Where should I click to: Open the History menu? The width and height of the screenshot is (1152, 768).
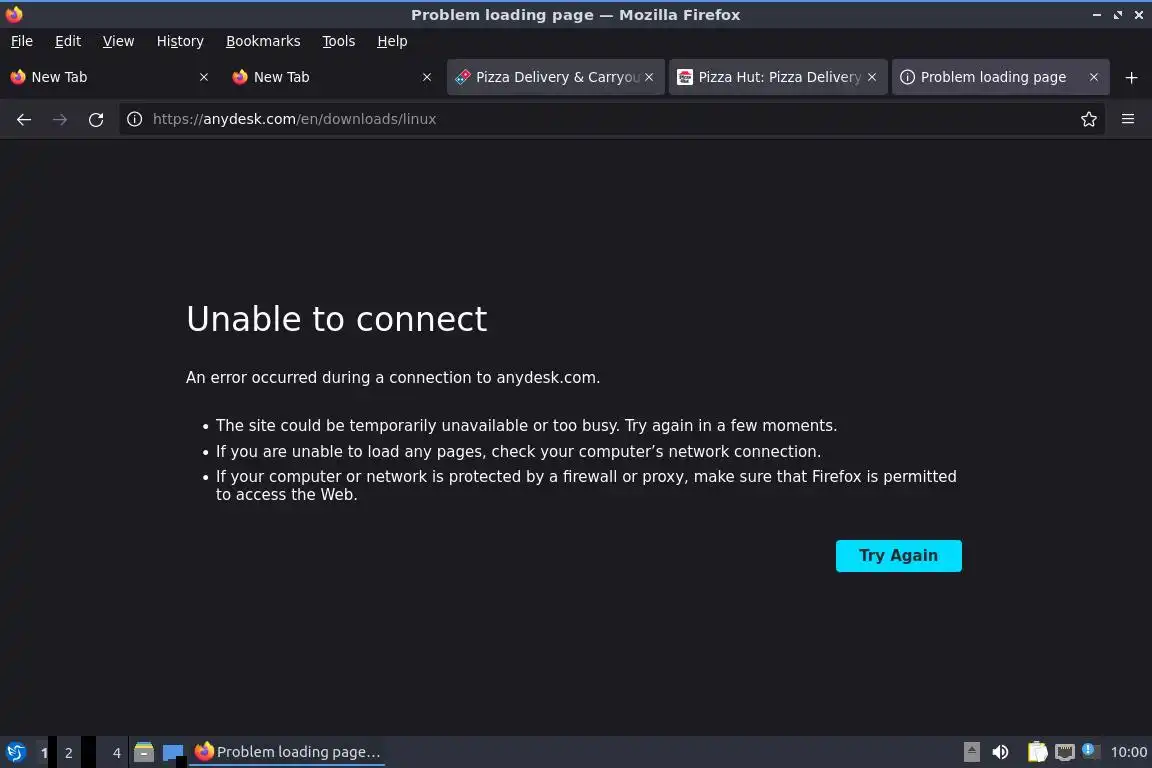pyautogui.click(x=180, y=41)
